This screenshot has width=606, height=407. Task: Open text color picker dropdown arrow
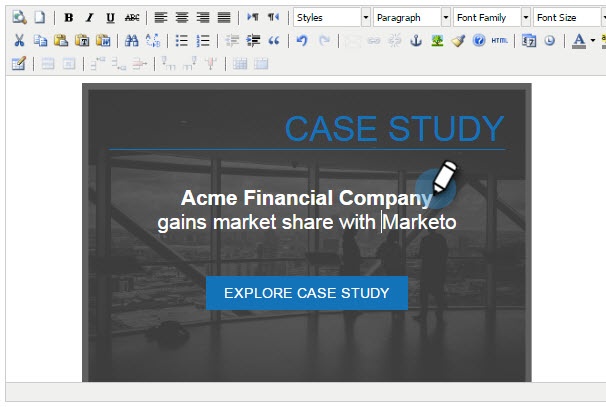[592, 40]
